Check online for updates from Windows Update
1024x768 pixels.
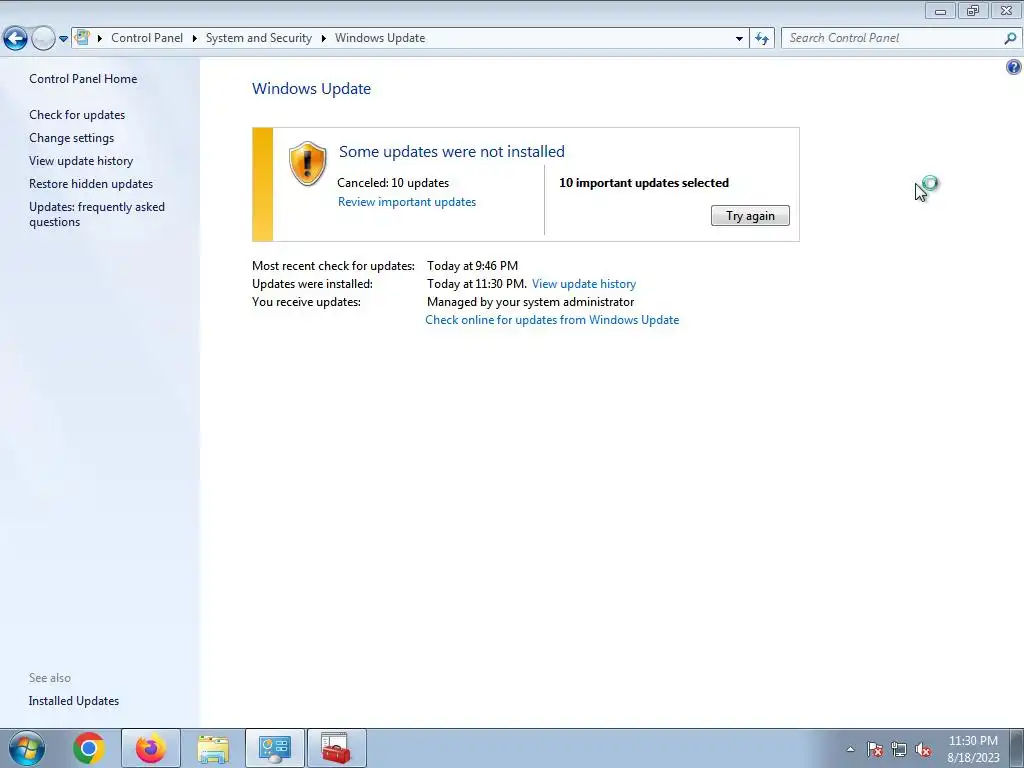point(552,319)
